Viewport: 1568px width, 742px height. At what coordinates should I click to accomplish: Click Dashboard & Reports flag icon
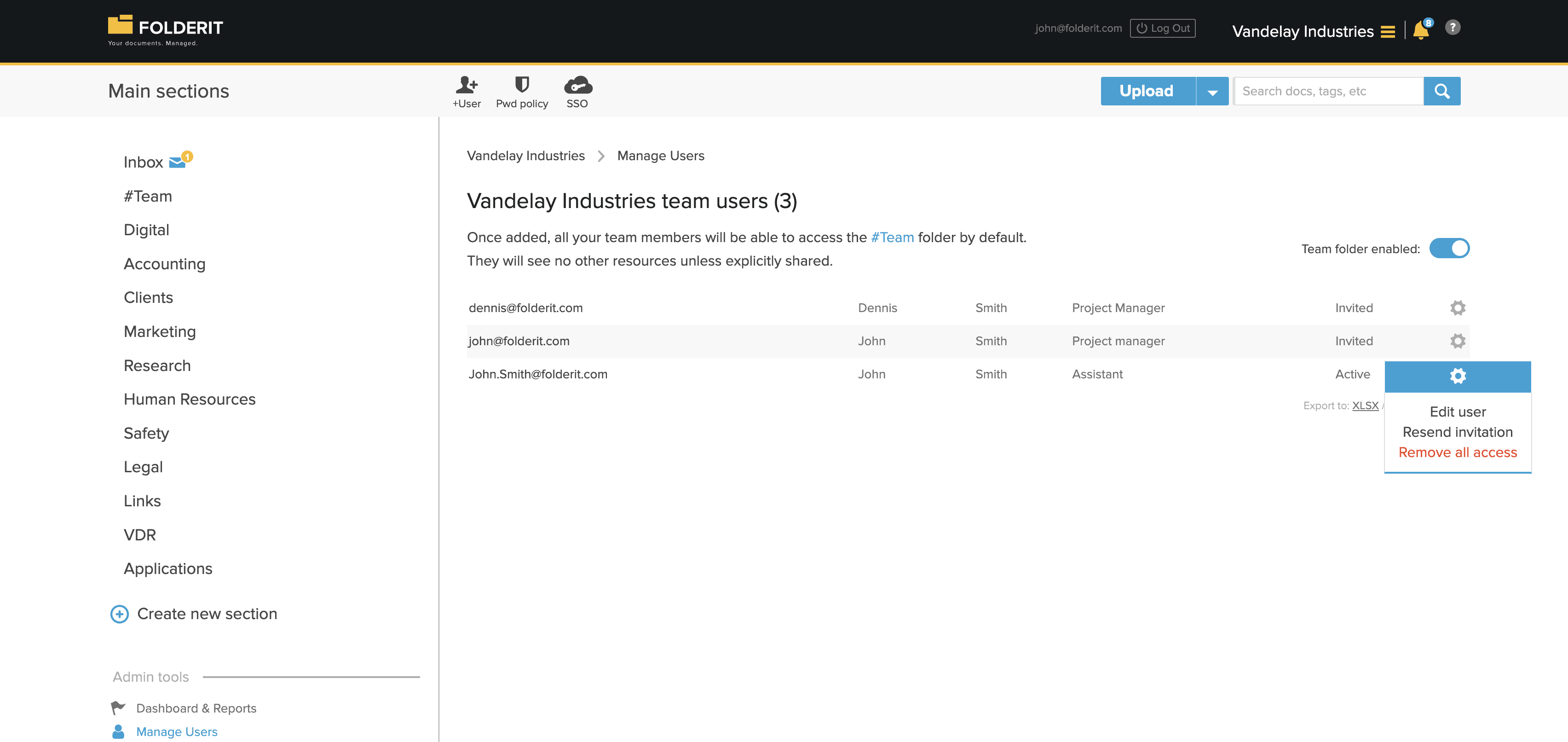click(118, 708)
